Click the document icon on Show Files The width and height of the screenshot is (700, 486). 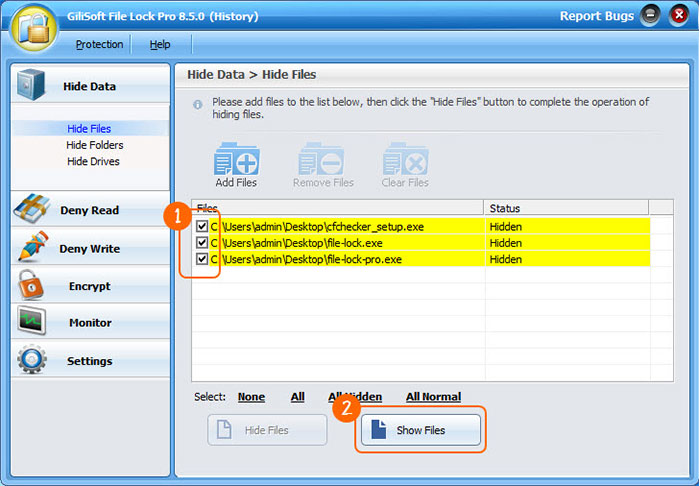(378, 429)
